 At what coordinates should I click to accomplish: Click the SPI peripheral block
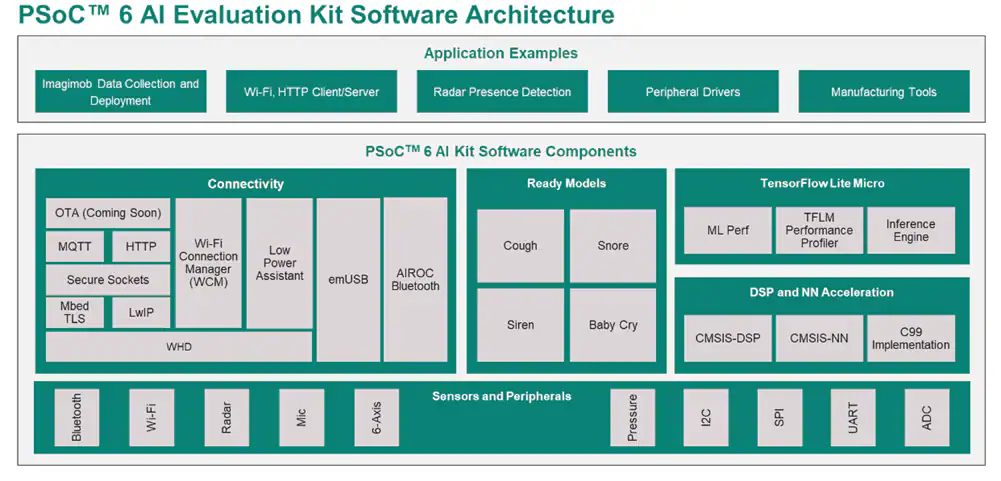pos(779,418)
